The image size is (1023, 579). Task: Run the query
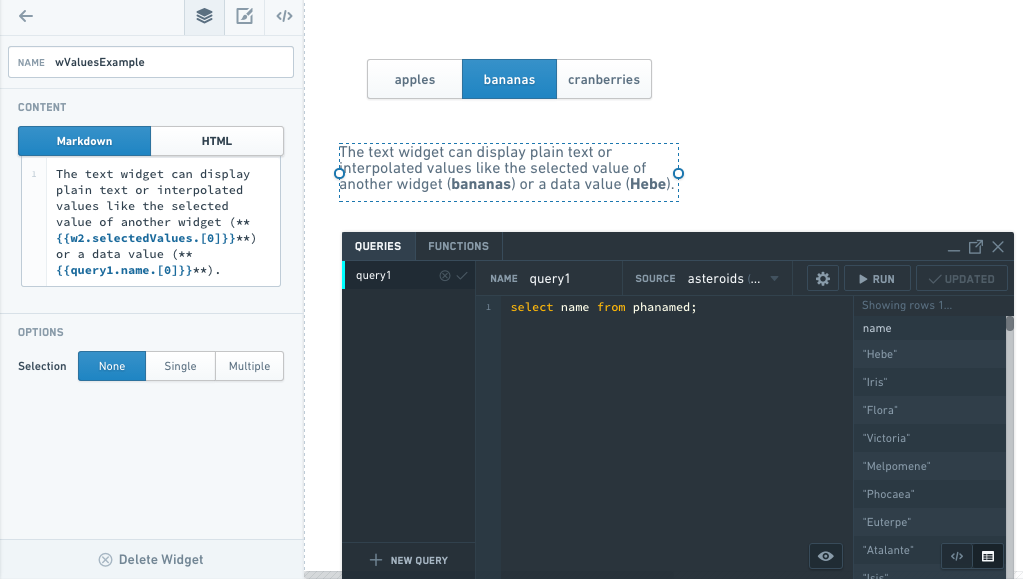pos(877,279)
